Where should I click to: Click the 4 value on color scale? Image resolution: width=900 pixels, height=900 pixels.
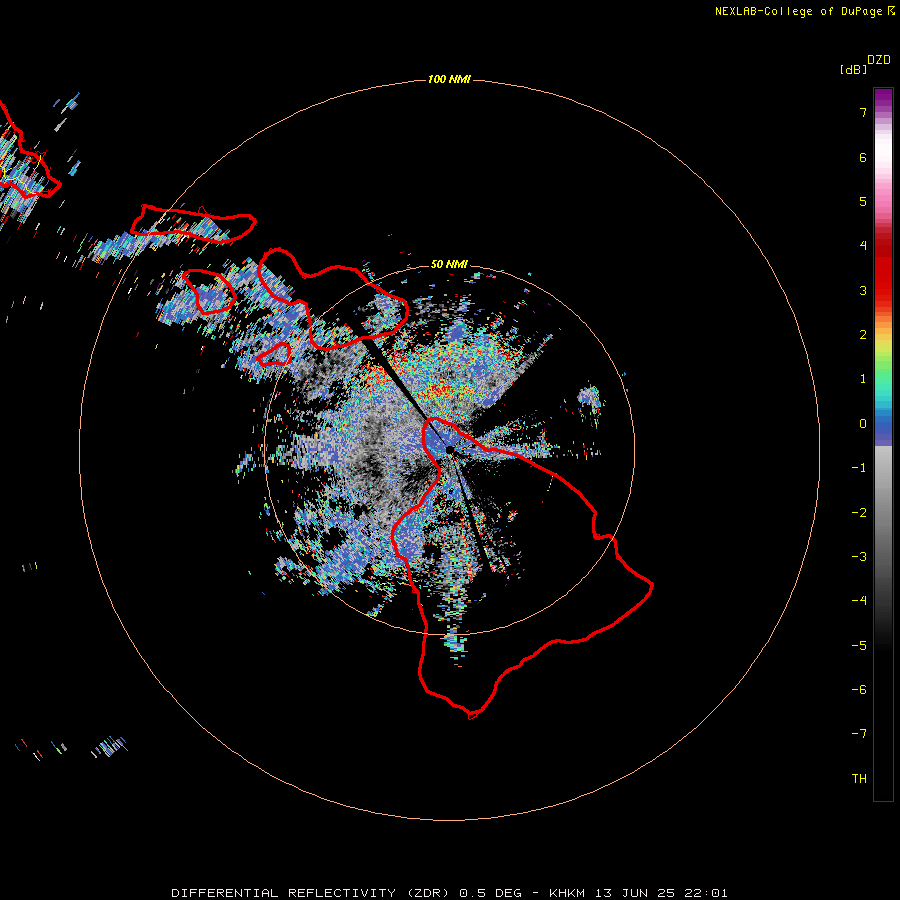(863, 246)
